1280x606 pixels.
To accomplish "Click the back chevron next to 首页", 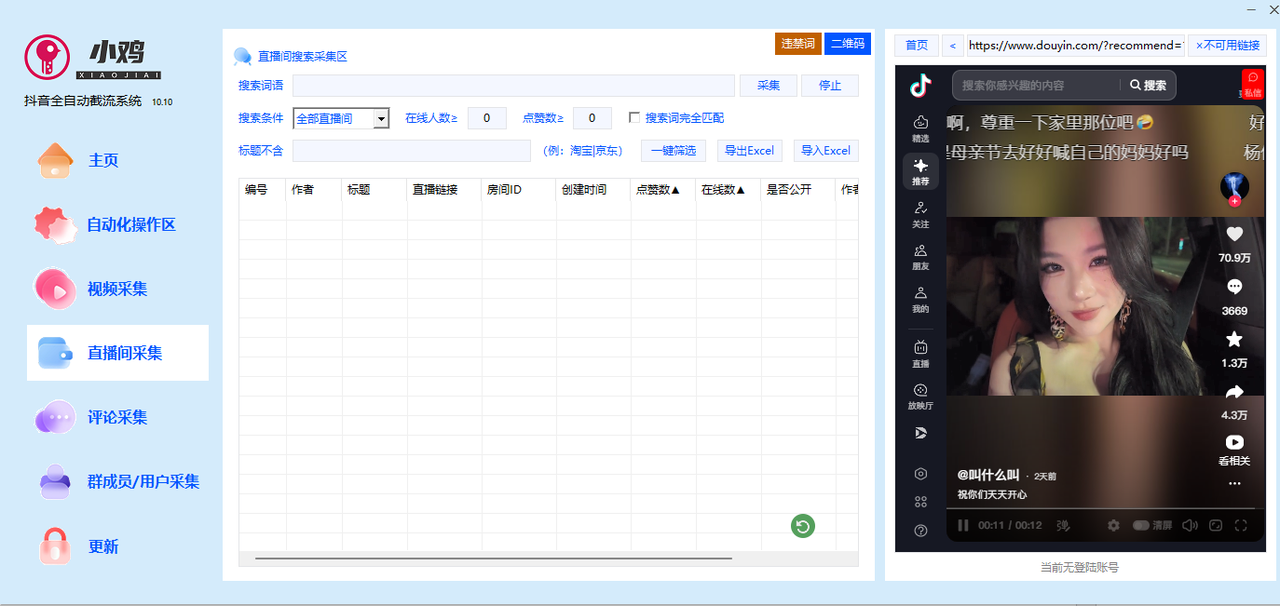I will coord(951,45).
